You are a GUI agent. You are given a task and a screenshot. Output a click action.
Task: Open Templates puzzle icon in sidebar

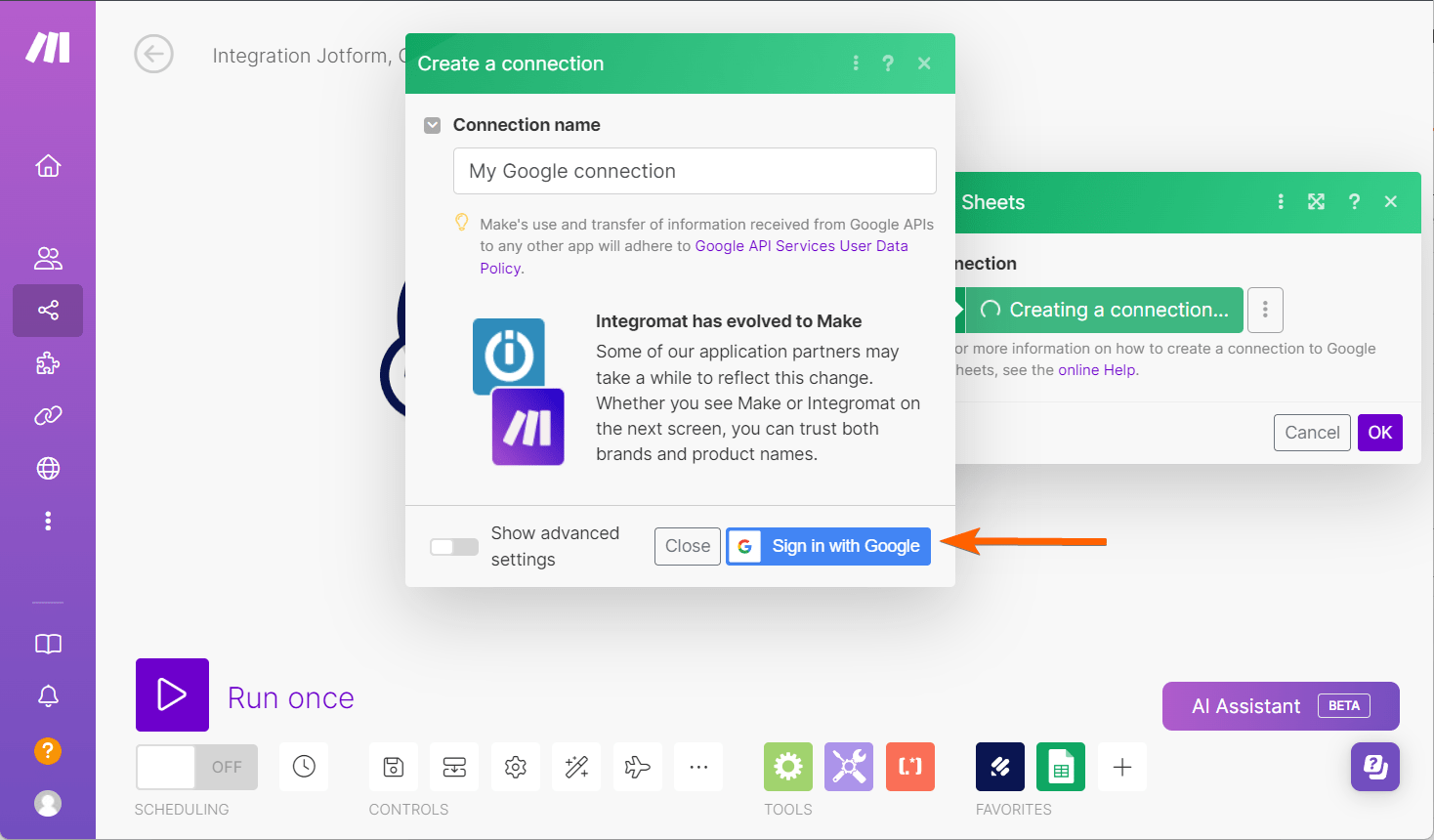(48, 363)
